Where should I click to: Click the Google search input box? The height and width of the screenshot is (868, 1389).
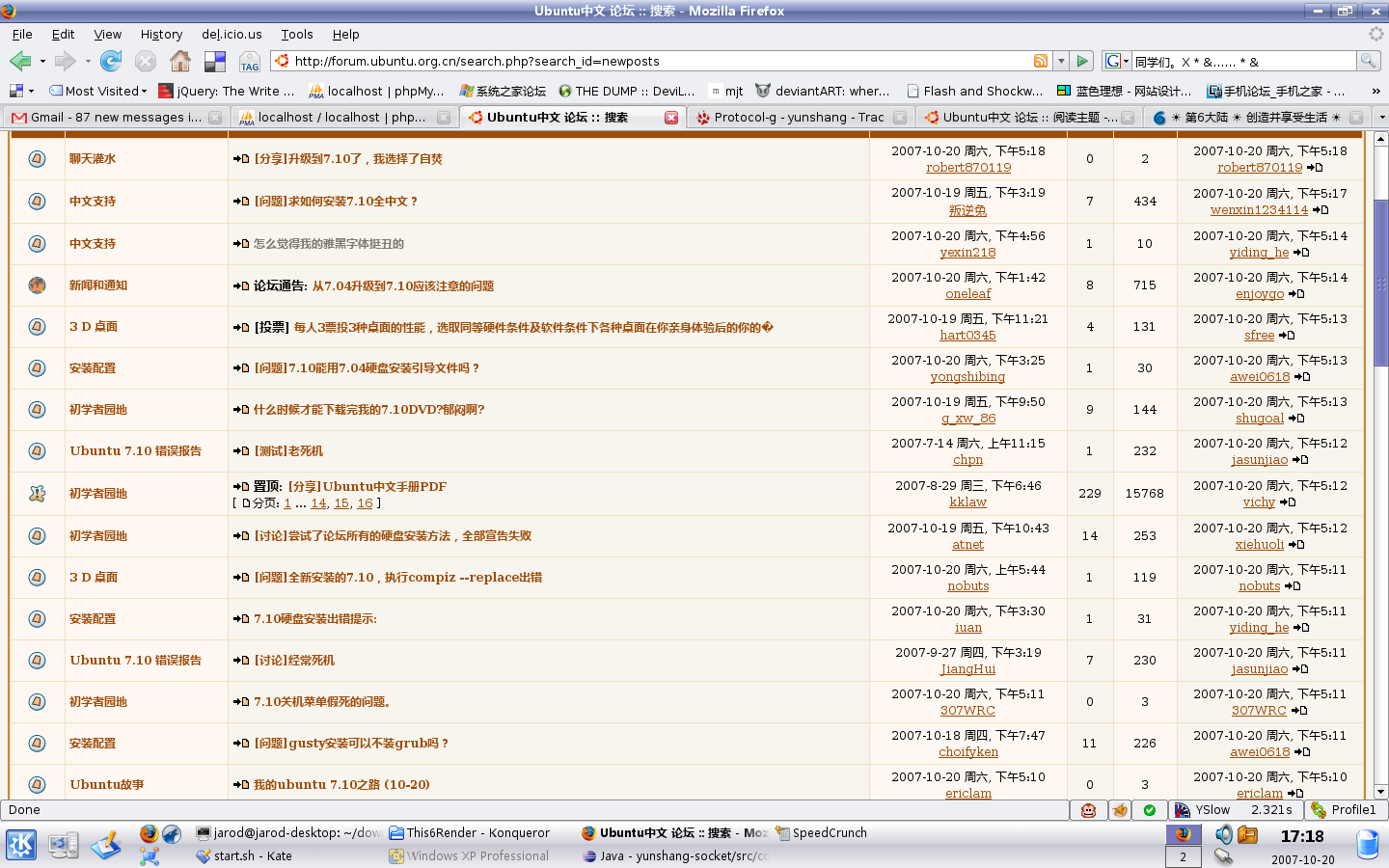tap(1244, 61)
